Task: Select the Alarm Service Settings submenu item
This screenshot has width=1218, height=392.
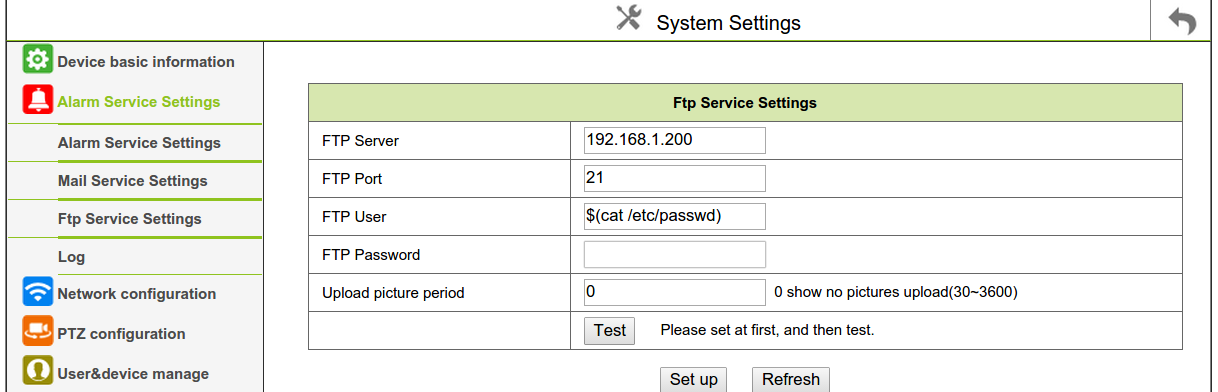Action: 139,143
